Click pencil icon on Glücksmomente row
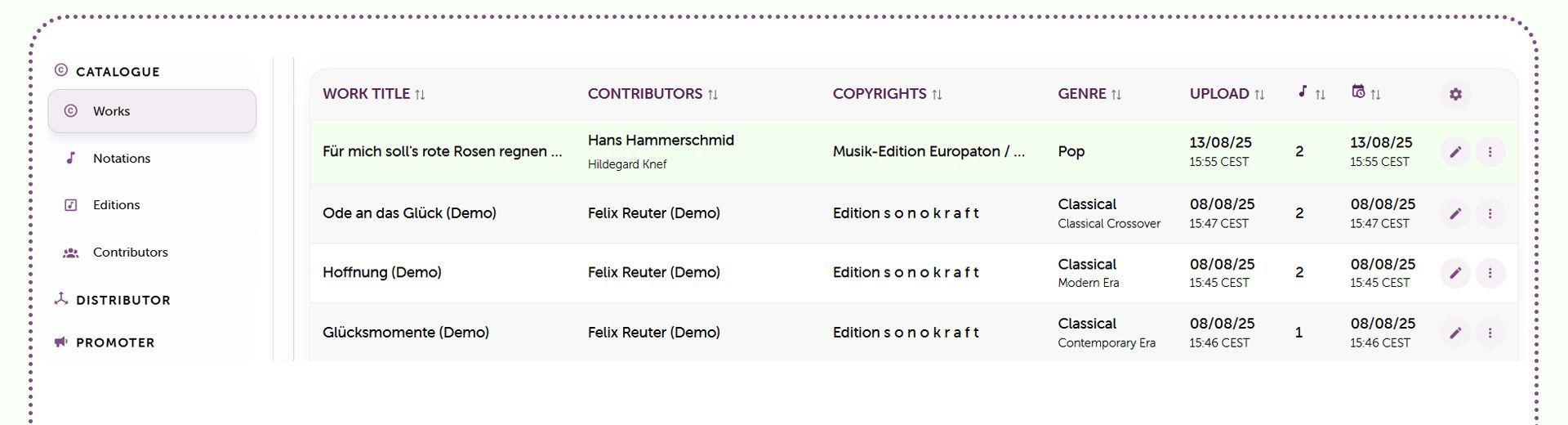Viewport: 1568px width, 425px height. point(1455,333)
